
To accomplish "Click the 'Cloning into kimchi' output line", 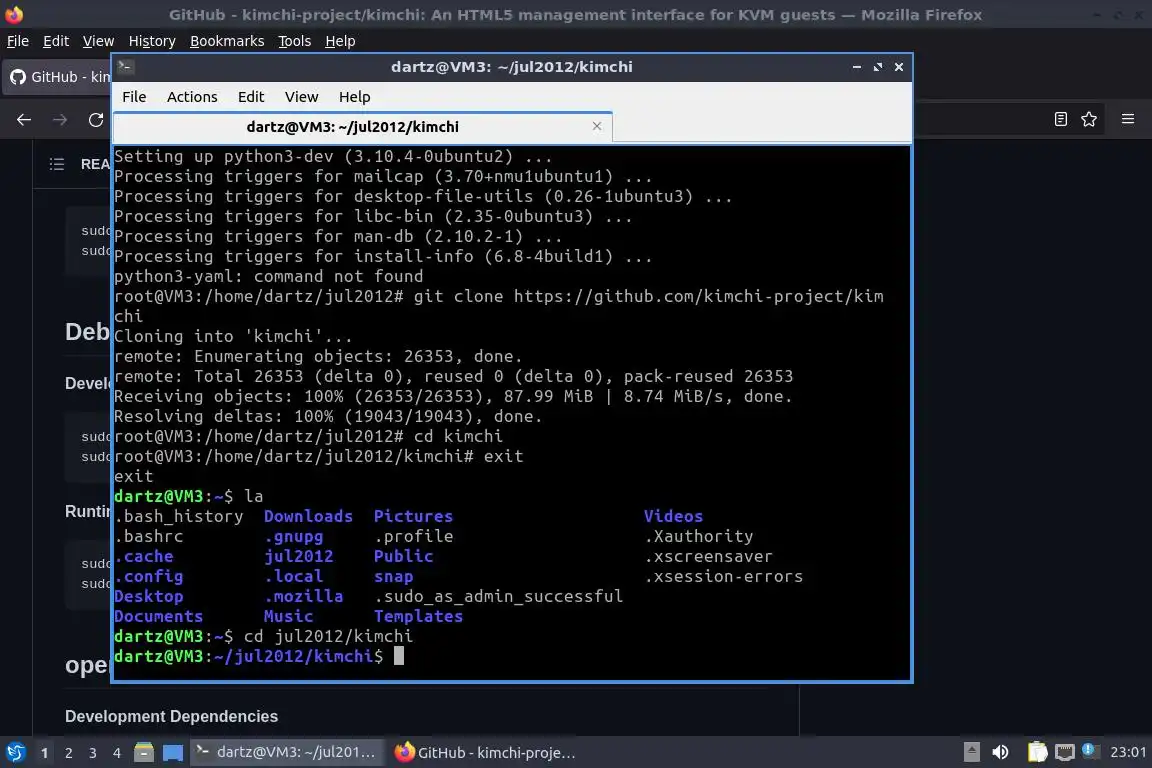I will (233, 337).
